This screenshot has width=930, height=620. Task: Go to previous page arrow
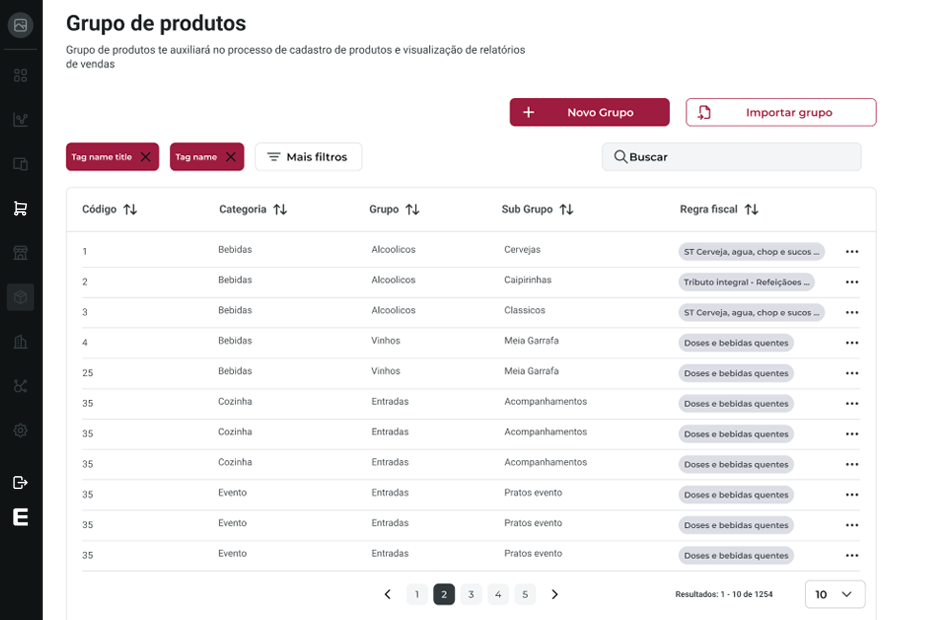tap(387, 594)
